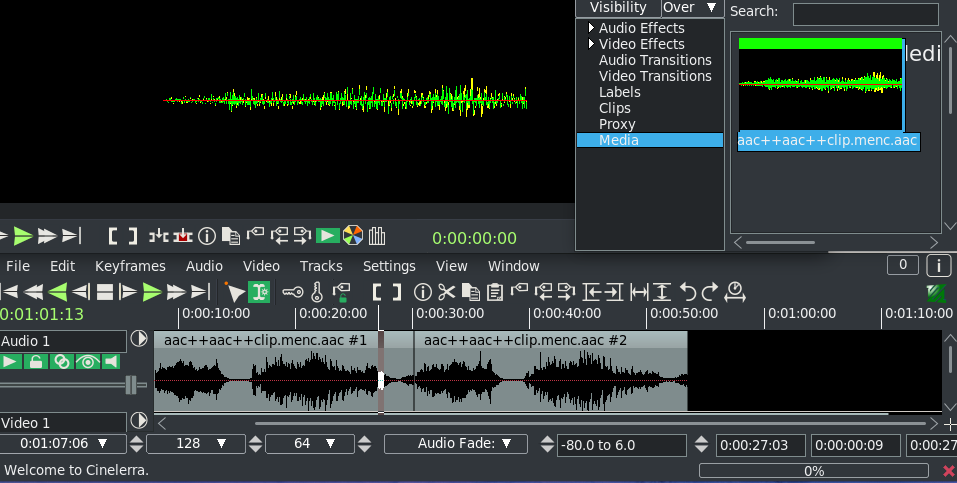This screenshot has height=483, width=957.
Task: Toggle the Audio 1 mute speaker icon
Action: click(x=111, y=362)
